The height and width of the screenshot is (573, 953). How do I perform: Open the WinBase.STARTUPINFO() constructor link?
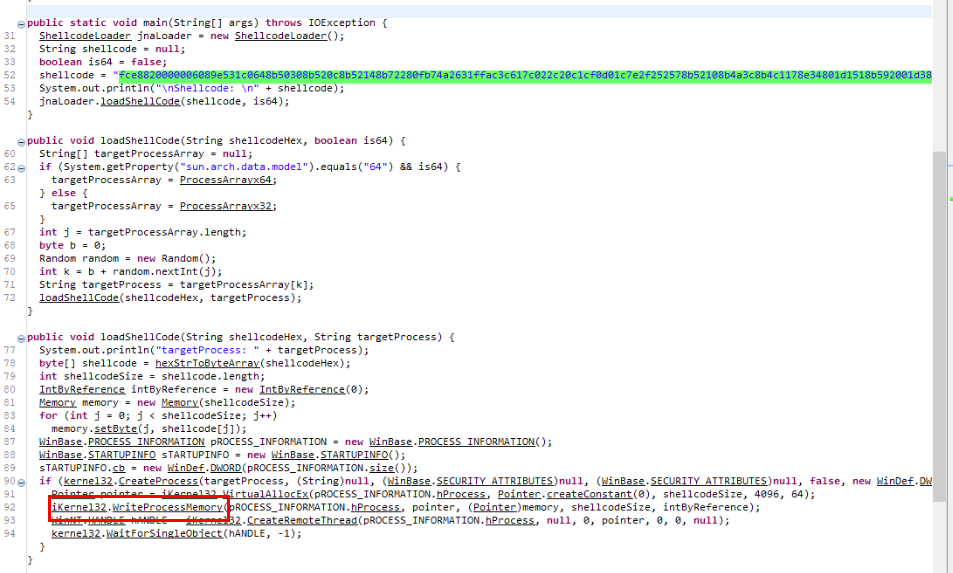point(354,455)
